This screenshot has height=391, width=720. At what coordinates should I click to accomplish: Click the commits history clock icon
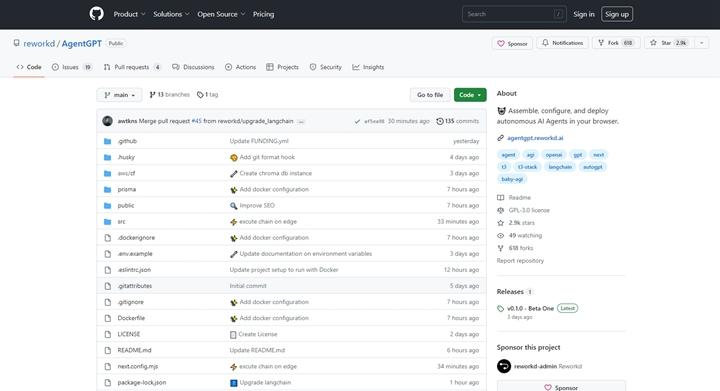click(439, 121)
